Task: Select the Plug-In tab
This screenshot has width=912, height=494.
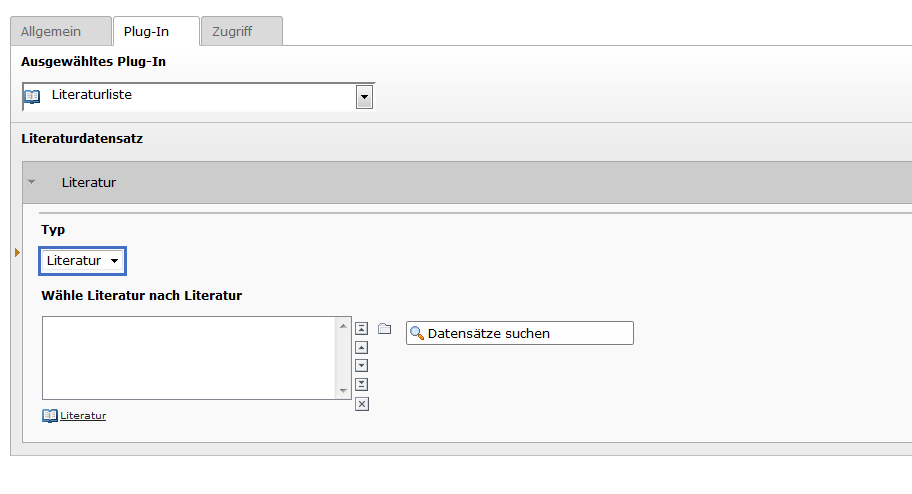Action: 155,32
